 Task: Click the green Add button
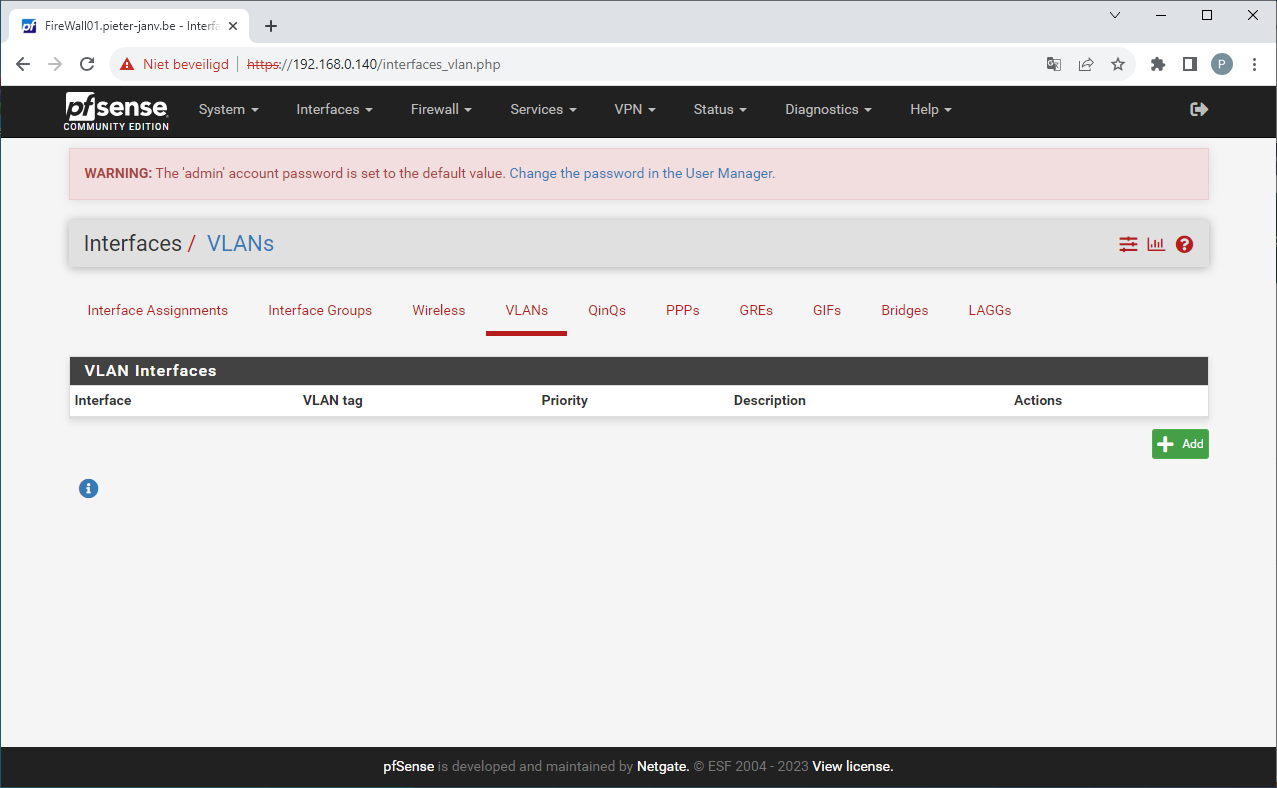coord(1180,443)
